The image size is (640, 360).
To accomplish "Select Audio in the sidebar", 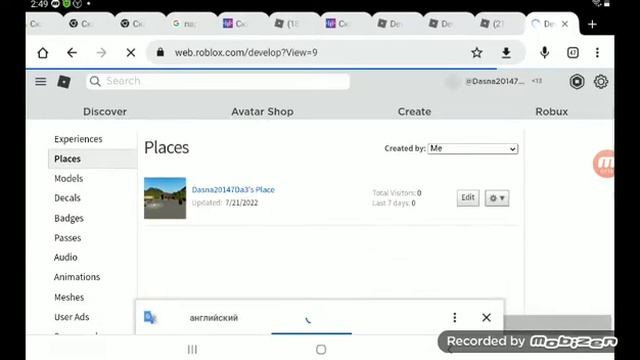I will 65,257.
